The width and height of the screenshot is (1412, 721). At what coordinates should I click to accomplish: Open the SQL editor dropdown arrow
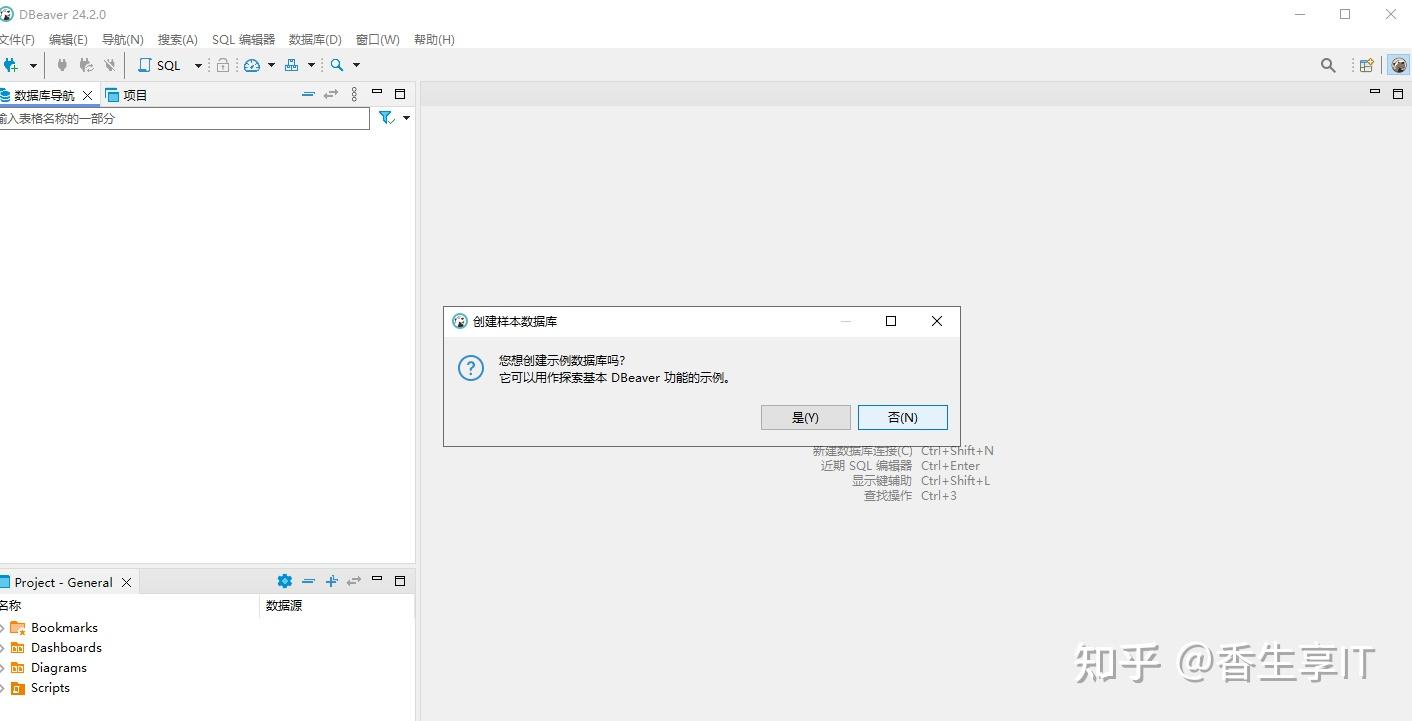pos(197,65)
